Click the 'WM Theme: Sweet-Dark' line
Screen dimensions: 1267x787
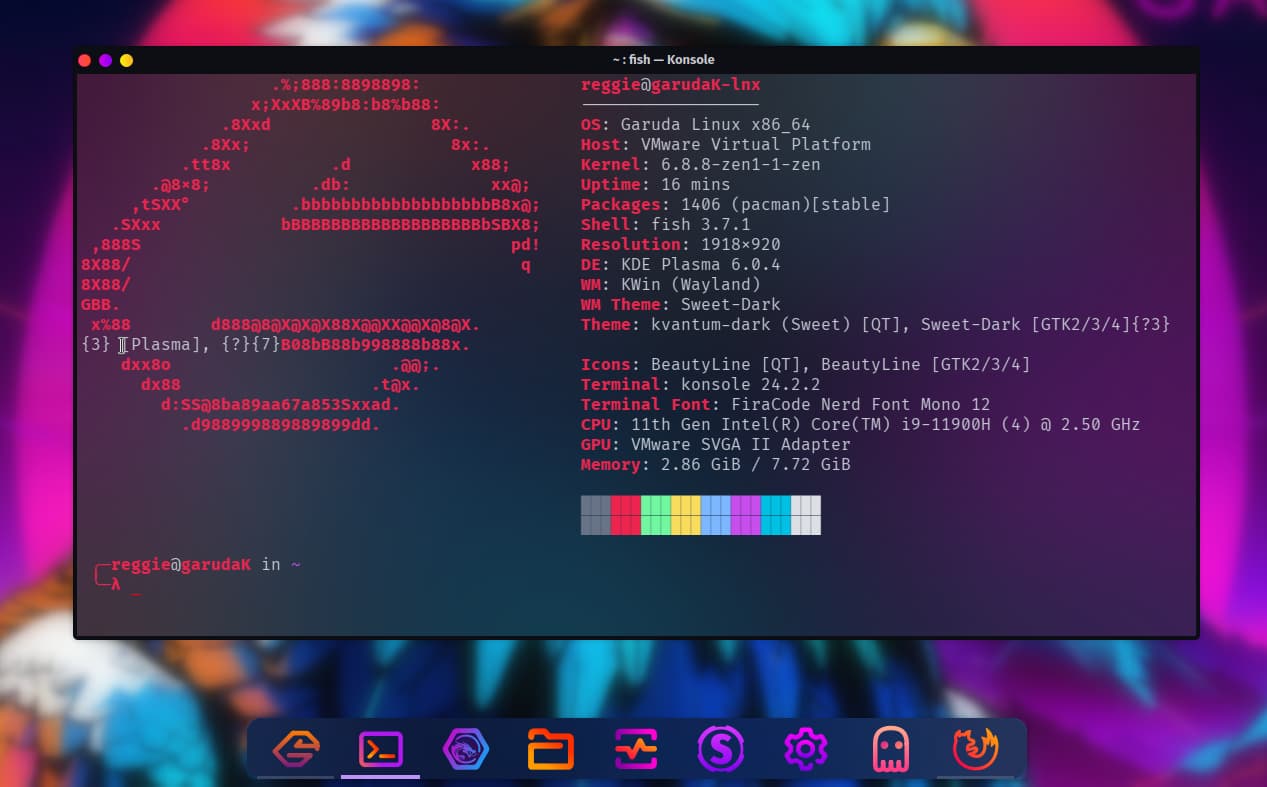tap(681, 305)
